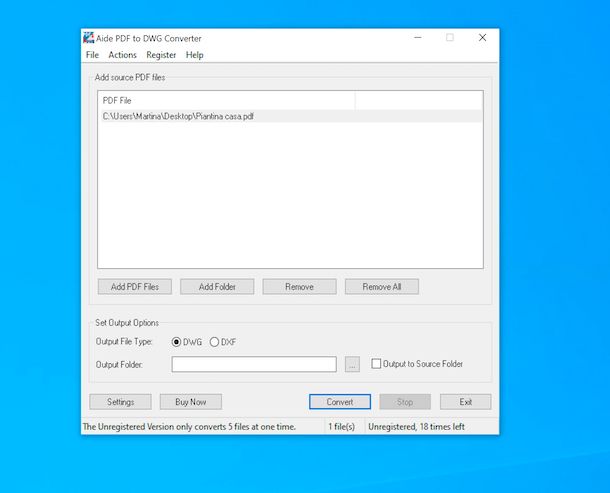Viewport: 610px width, 493px height.
Task: Start conversion with Convert button
Action: [340, 402]
